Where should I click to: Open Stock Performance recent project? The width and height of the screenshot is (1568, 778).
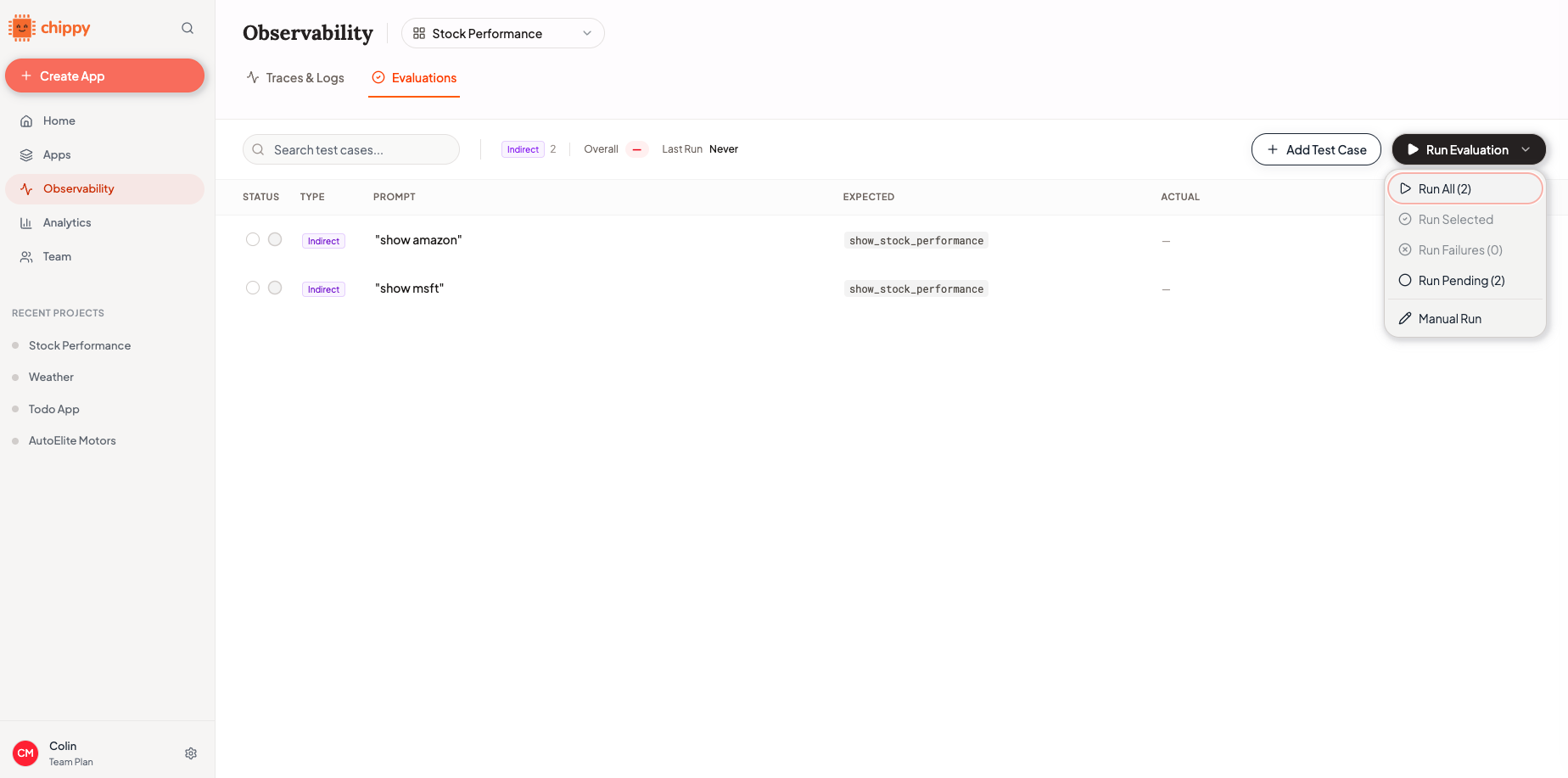[x=80, y=345]
